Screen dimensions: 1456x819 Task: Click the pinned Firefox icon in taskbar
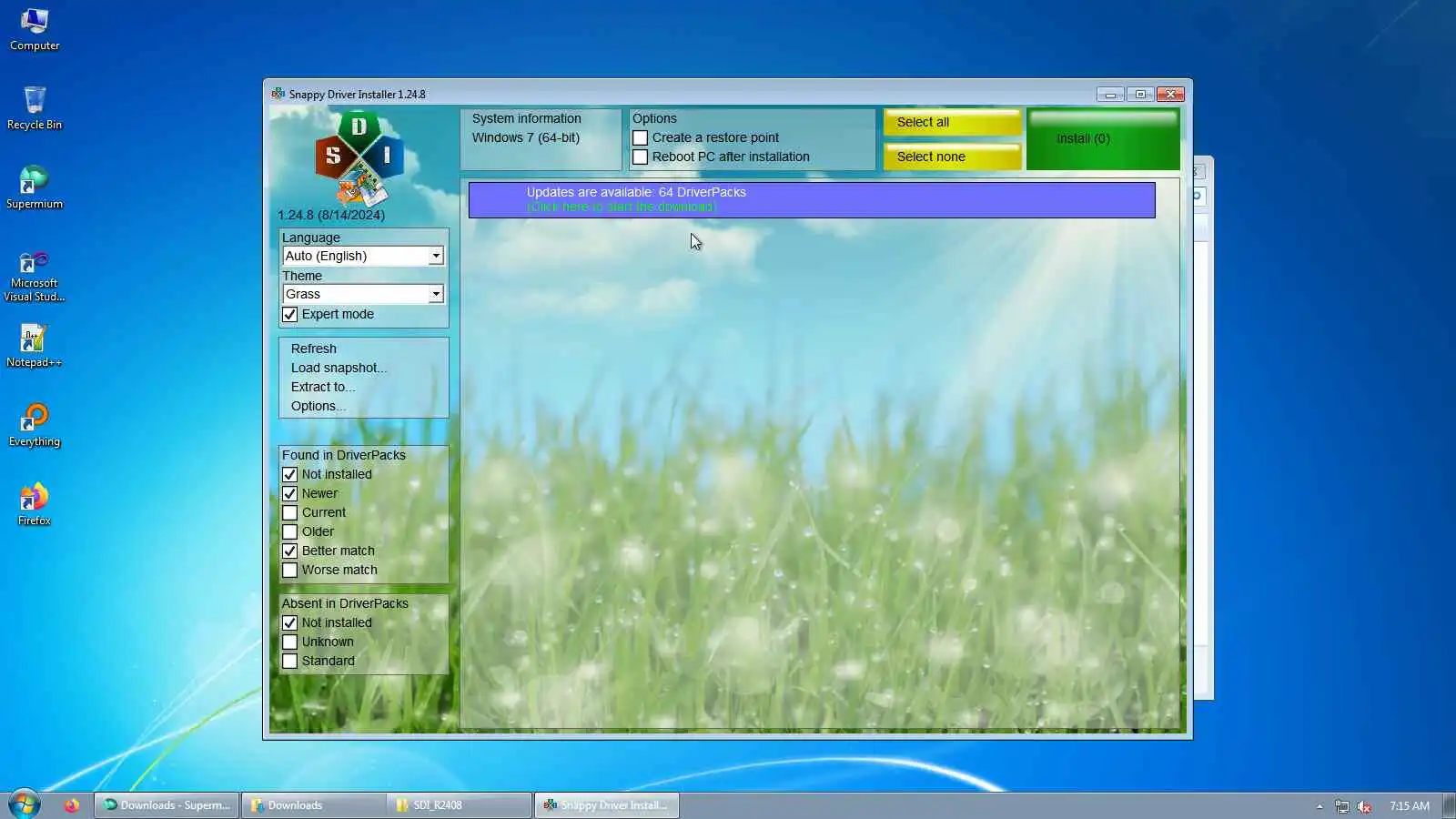(71, 805)
